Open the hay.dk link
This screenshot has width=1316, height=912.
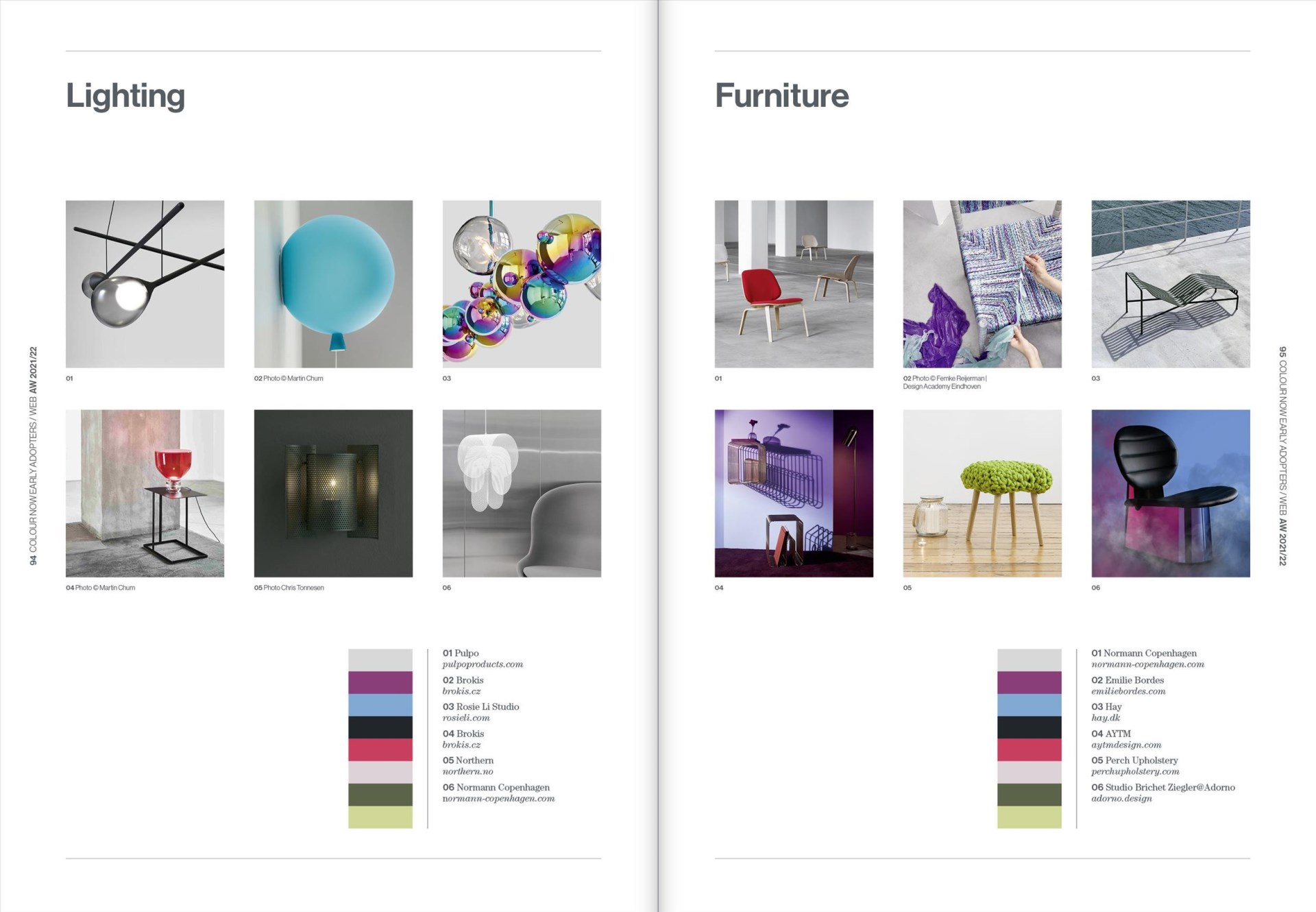[x=1105, y=718]
